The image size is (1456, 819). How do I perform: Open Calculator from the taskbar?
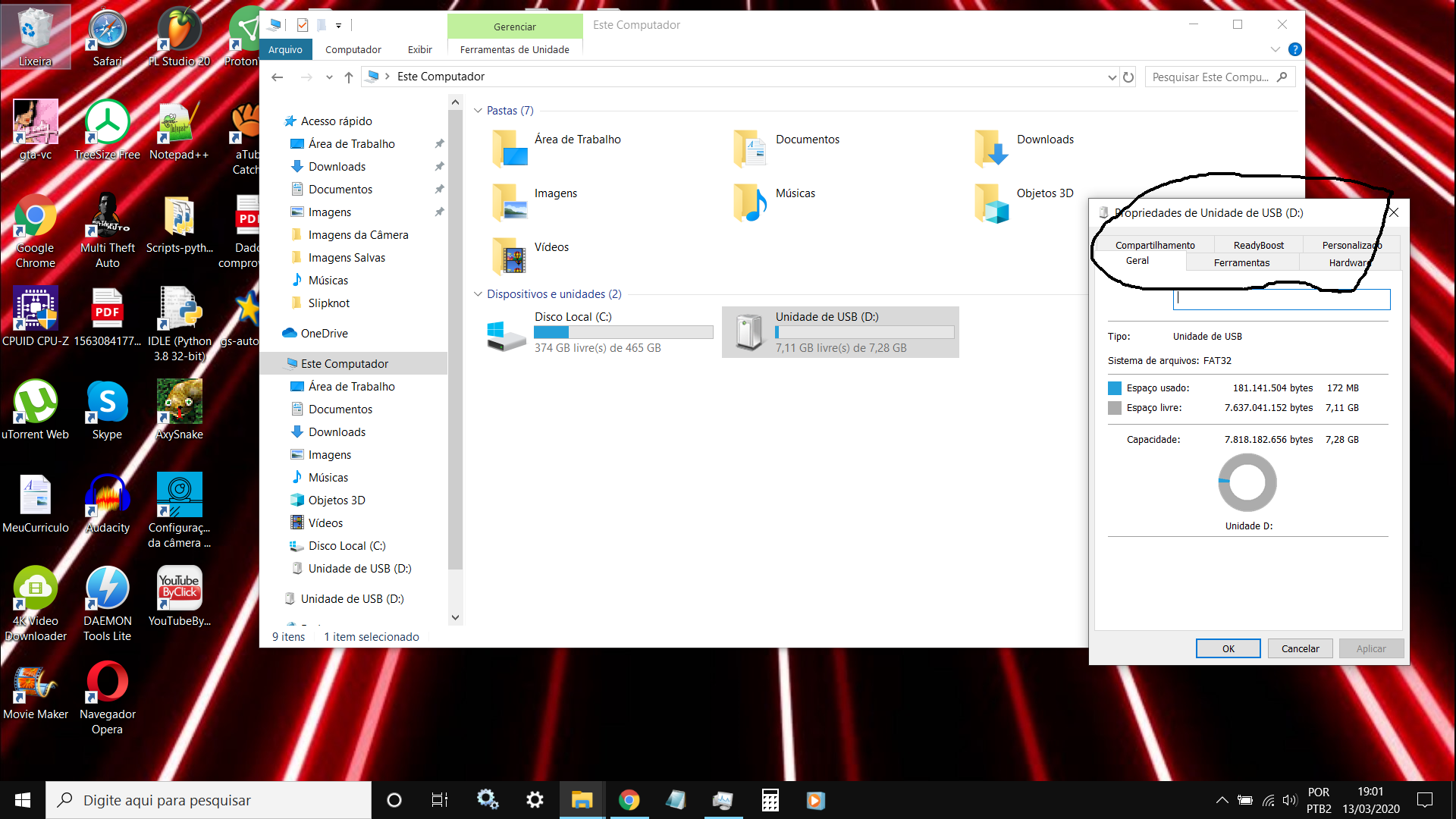pyautogui.click(x=770, y=800)
